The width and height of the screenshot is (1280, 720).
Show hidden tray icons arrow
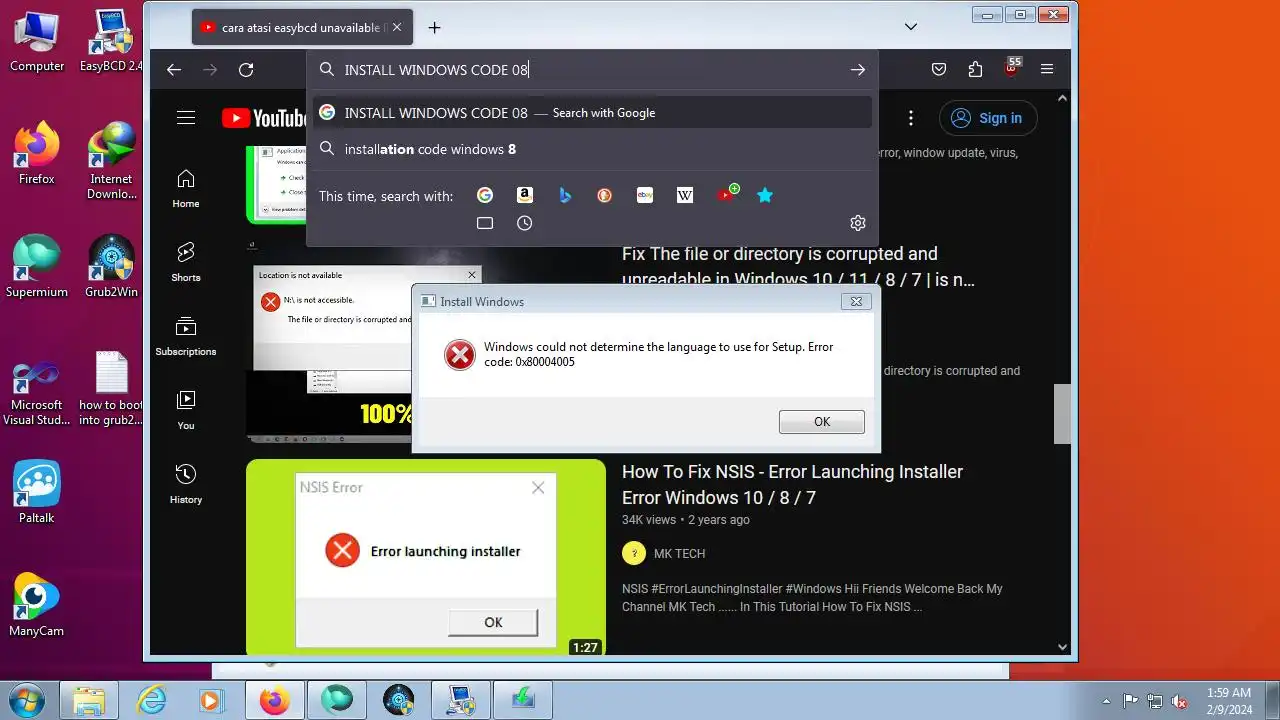click(x=1106, y=701)
